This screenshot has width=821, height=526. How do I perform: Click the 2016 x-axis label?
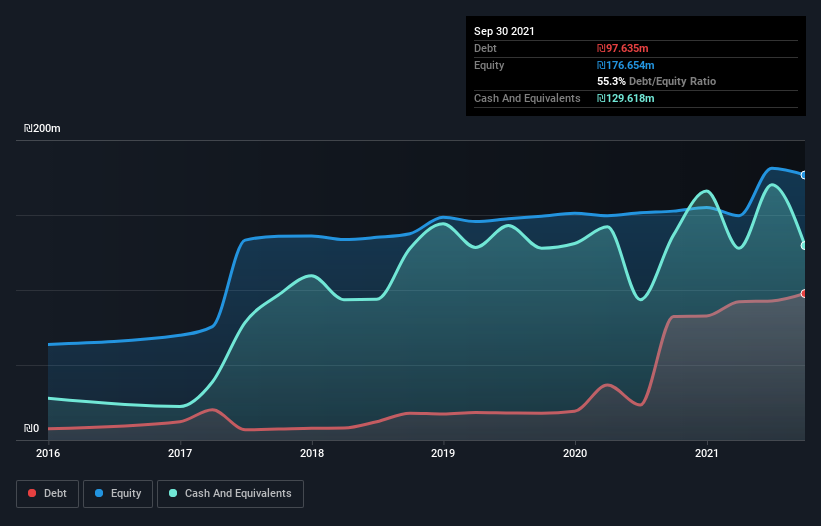pos(48,453)
